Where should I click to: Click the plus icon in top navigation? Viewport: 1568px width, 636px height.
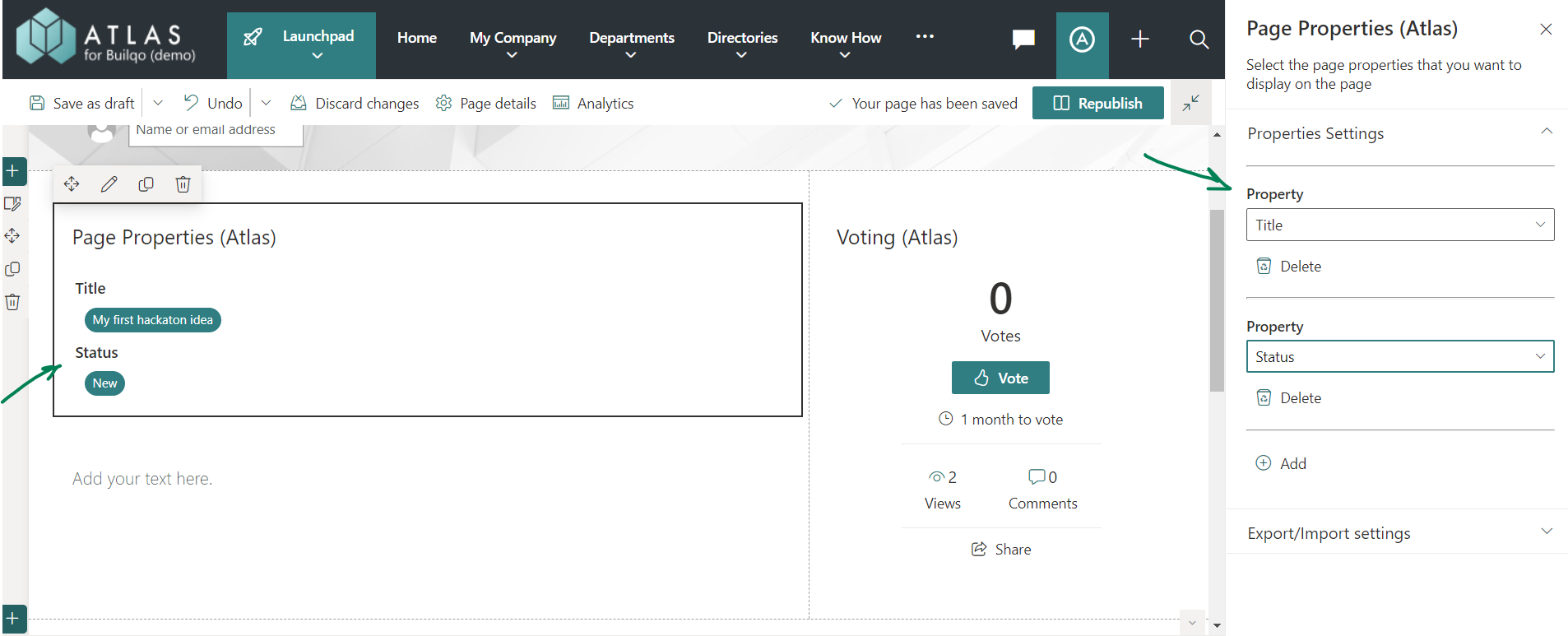1139,39
